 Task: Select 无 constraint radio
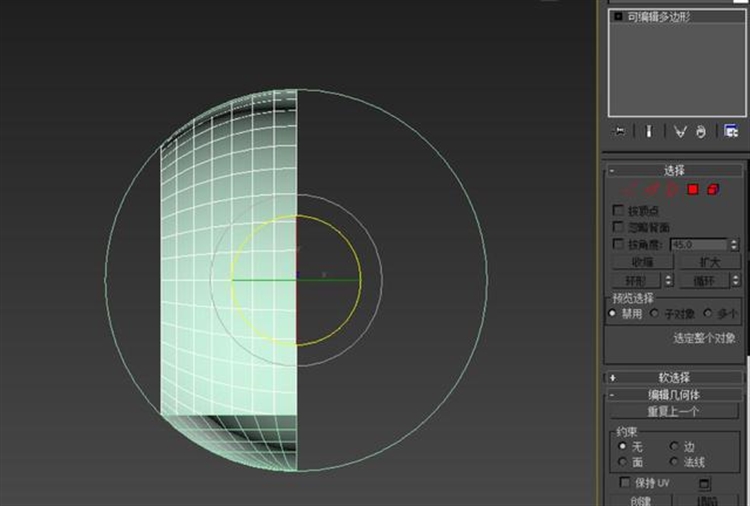[x=622, y=446]
